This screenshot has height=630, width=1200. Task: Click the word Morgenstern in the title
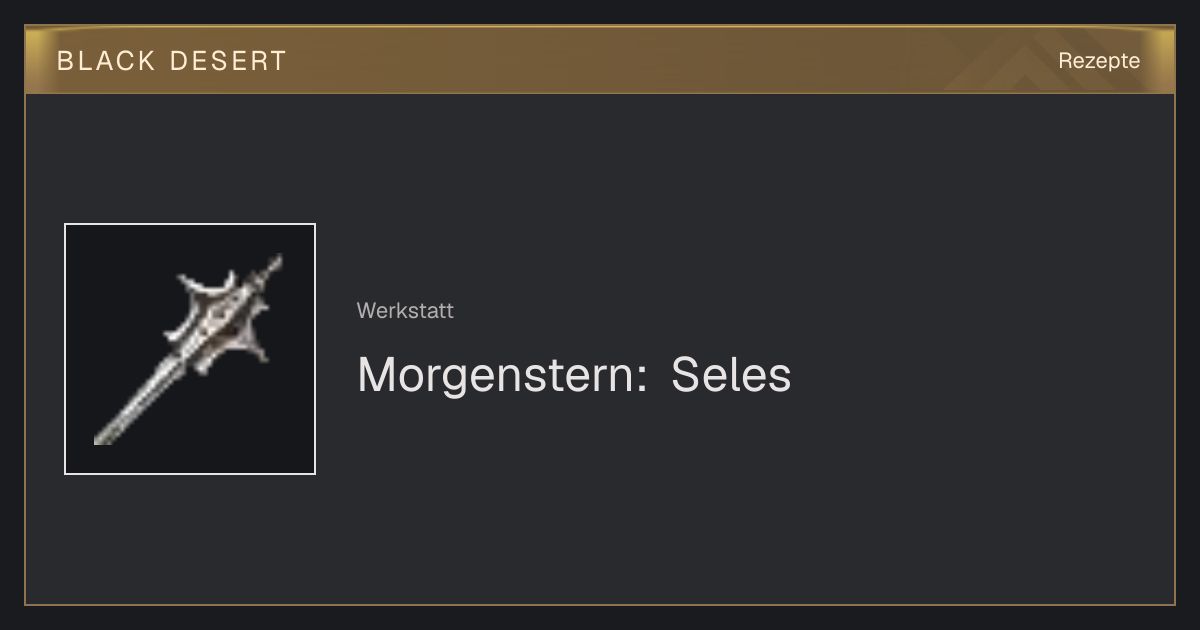(502, 375)
